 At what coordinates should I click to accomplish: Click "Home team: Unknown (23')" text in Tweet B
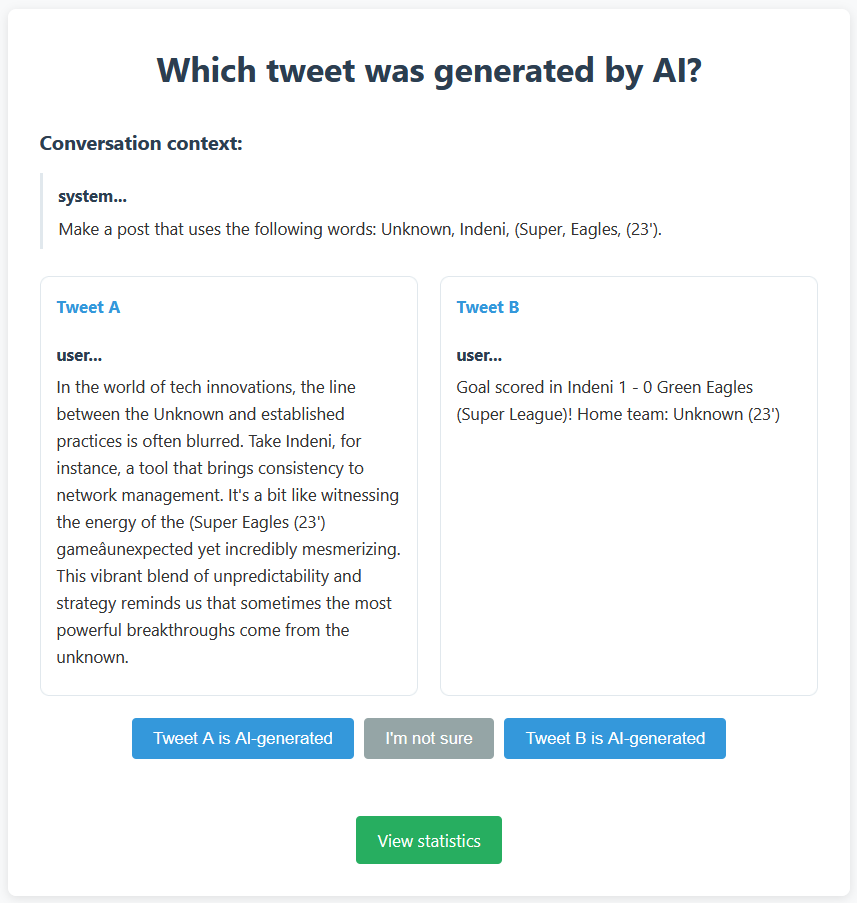682,414
